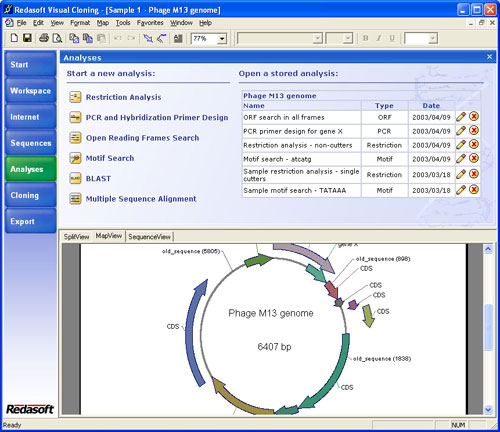Open the Map menu

click(103, 23)
